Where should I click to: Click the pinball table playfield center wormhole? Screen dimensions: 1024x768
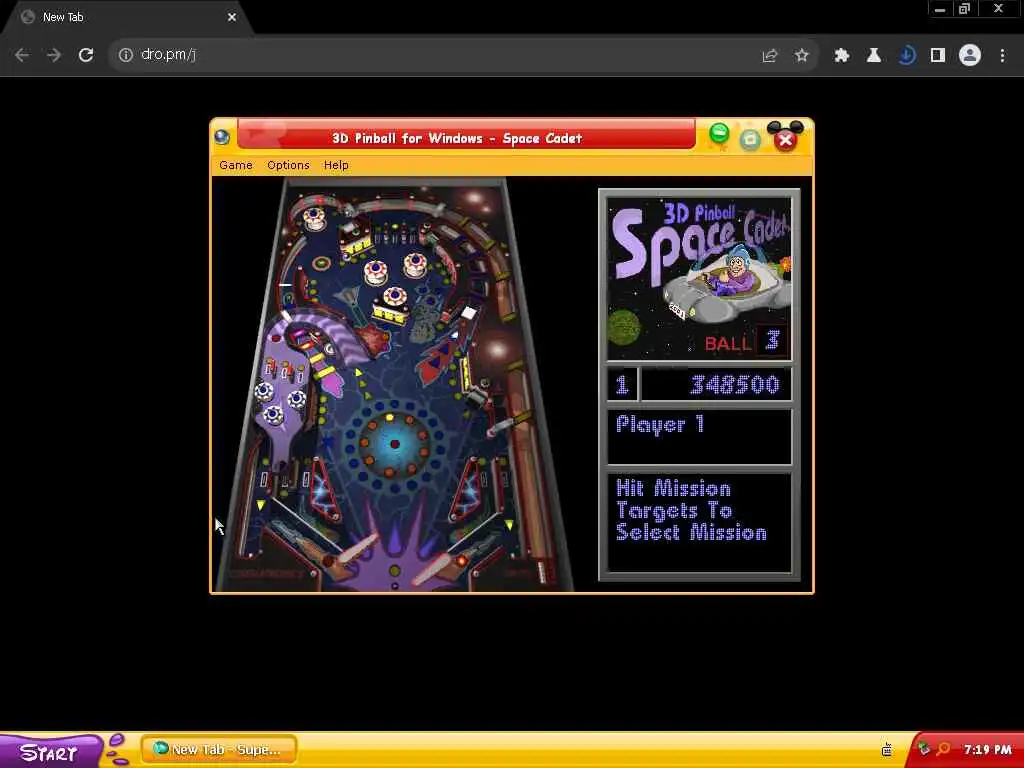pyautogui.click(x=394, y=444)
